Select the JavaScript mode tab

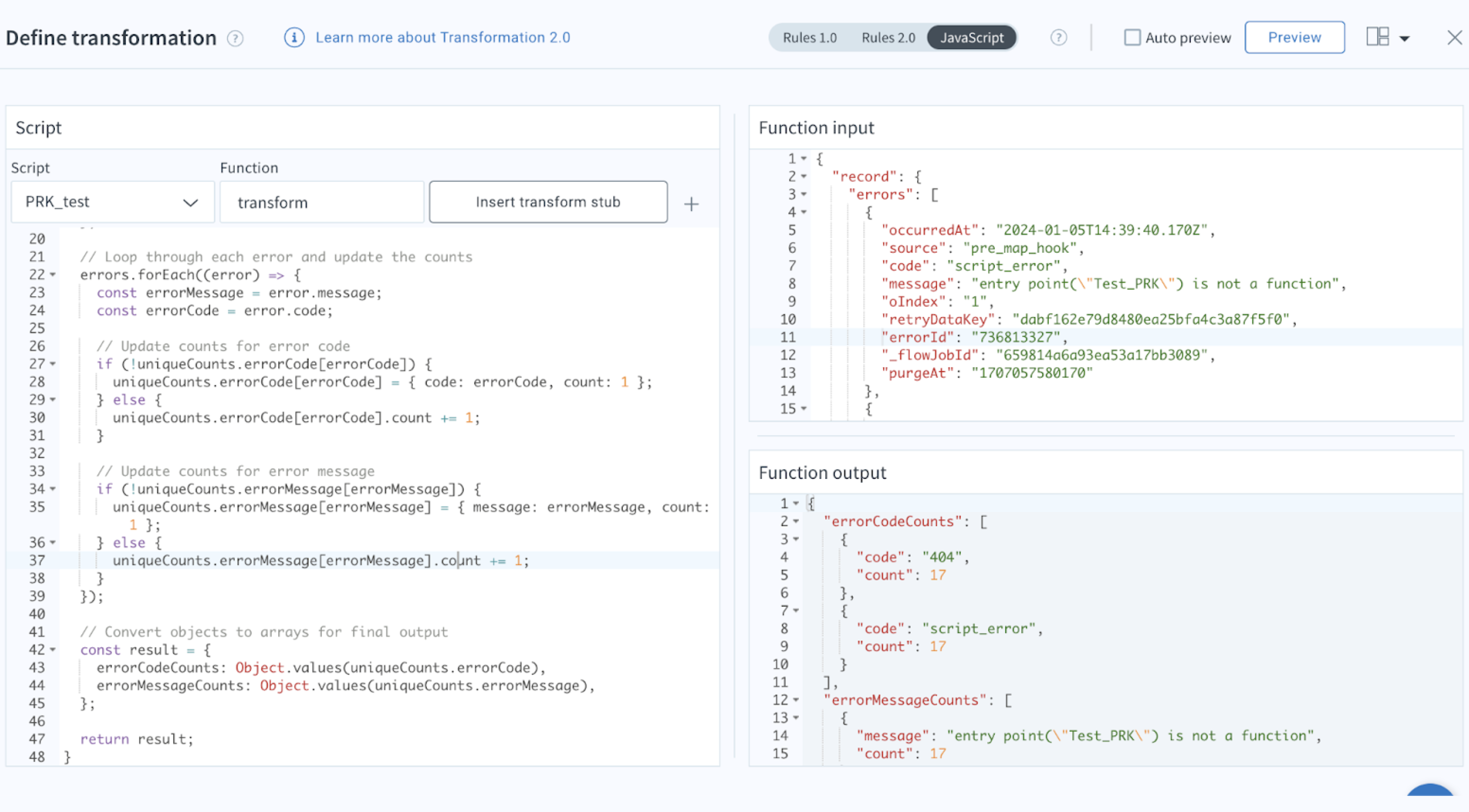[972, 38]
